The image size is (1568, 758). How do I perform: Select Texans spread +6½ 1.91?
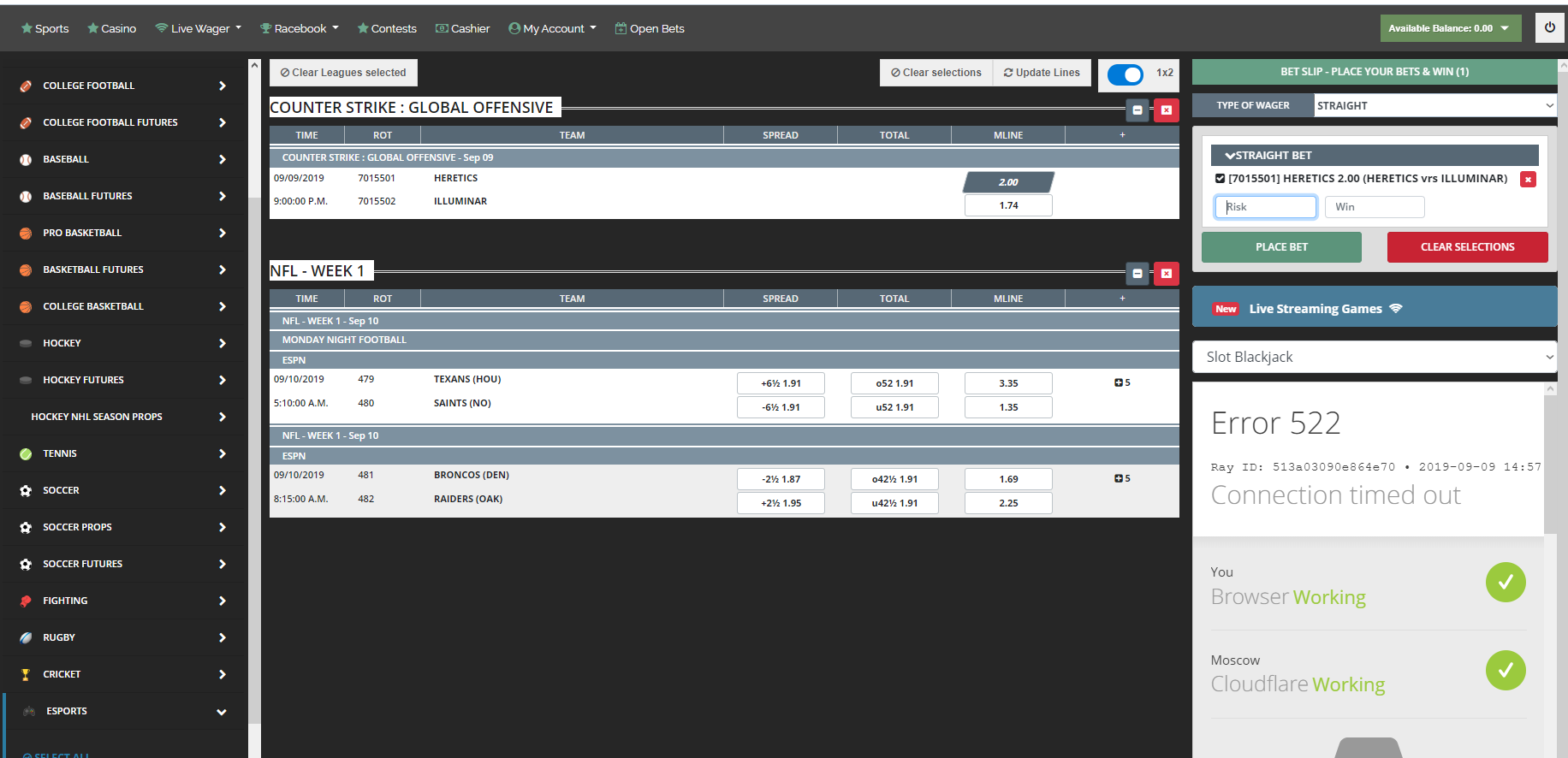781,383
